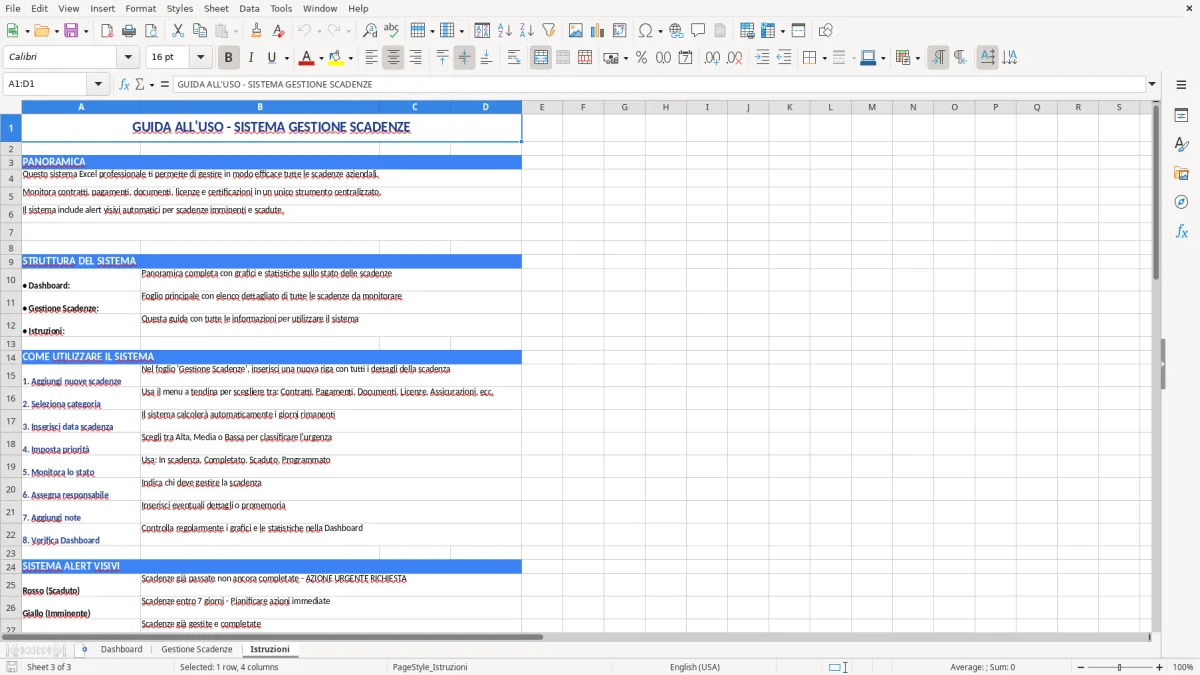Open the File menu
This screenshot has height=675, width=1200.
(12, 8)
